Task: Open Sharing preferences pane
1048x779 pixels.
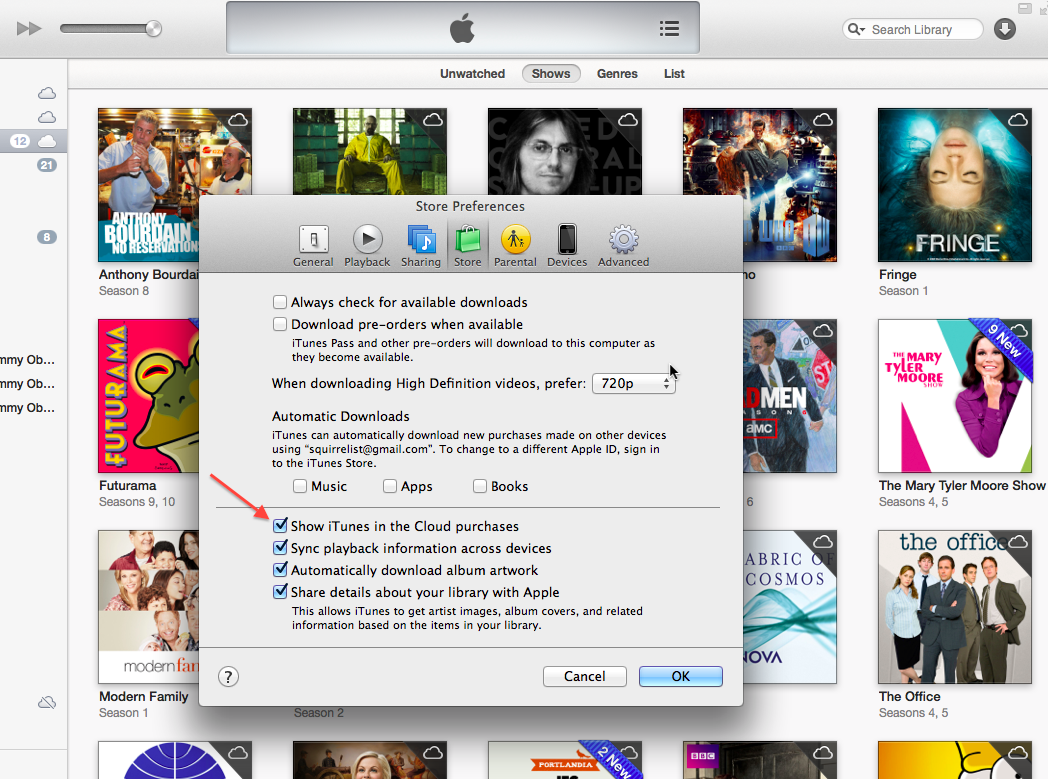Action: 421,246
